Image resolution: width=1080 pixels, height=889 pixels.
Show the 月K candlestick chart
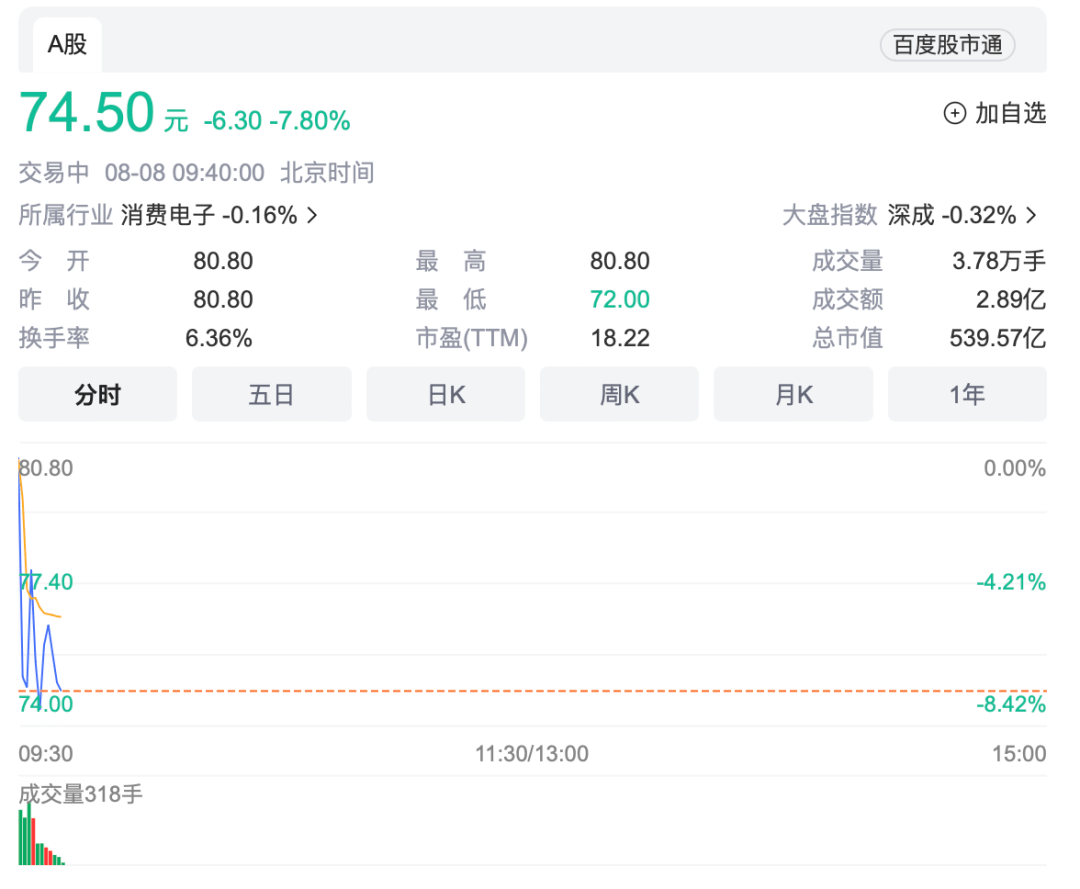(793, 395)
